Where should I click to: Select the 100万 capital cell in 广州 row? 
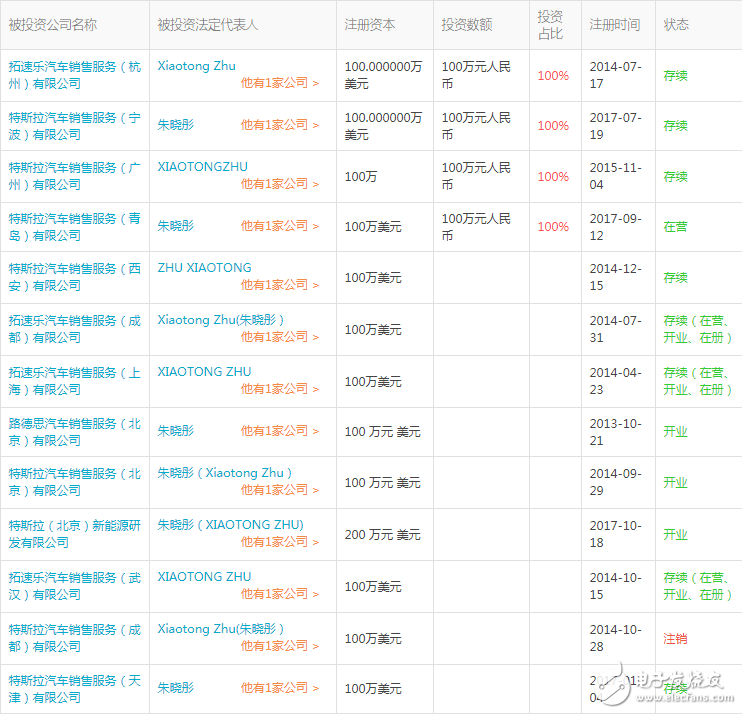point(361,177)
